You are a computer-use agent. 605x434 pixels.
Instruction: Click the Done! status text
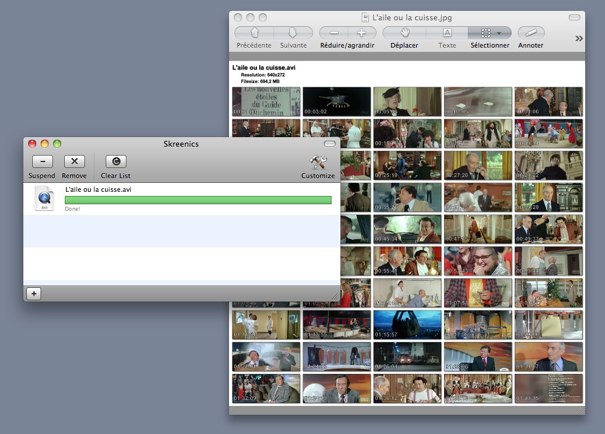click(x=72, y=209)
